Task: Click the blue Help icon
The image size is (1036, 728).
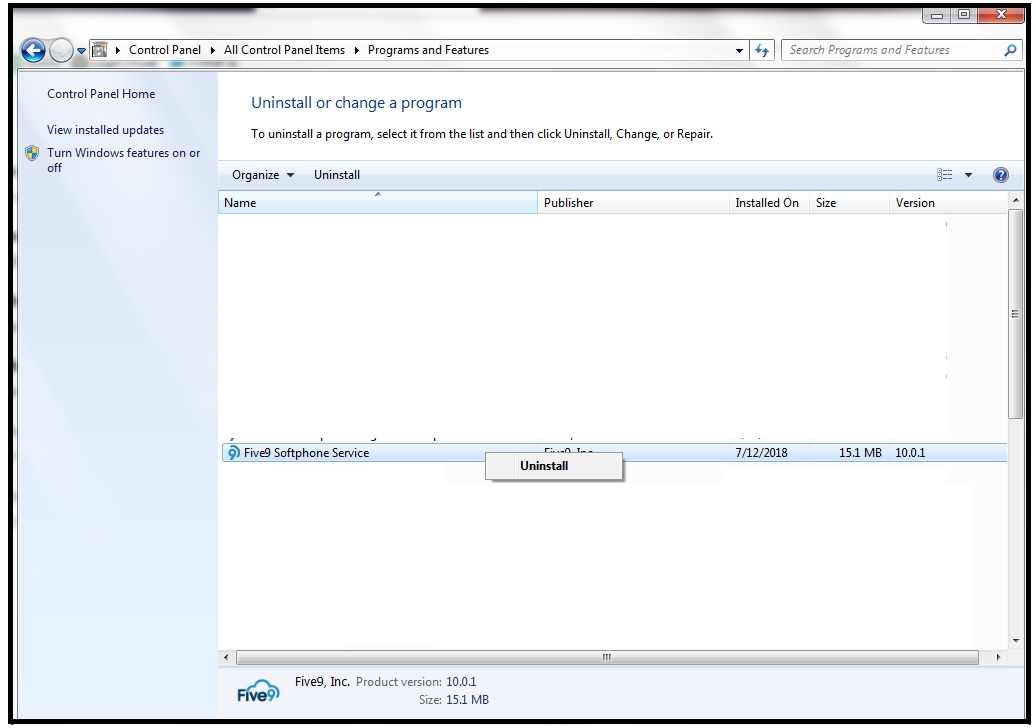Action: tap(1000, 175)
